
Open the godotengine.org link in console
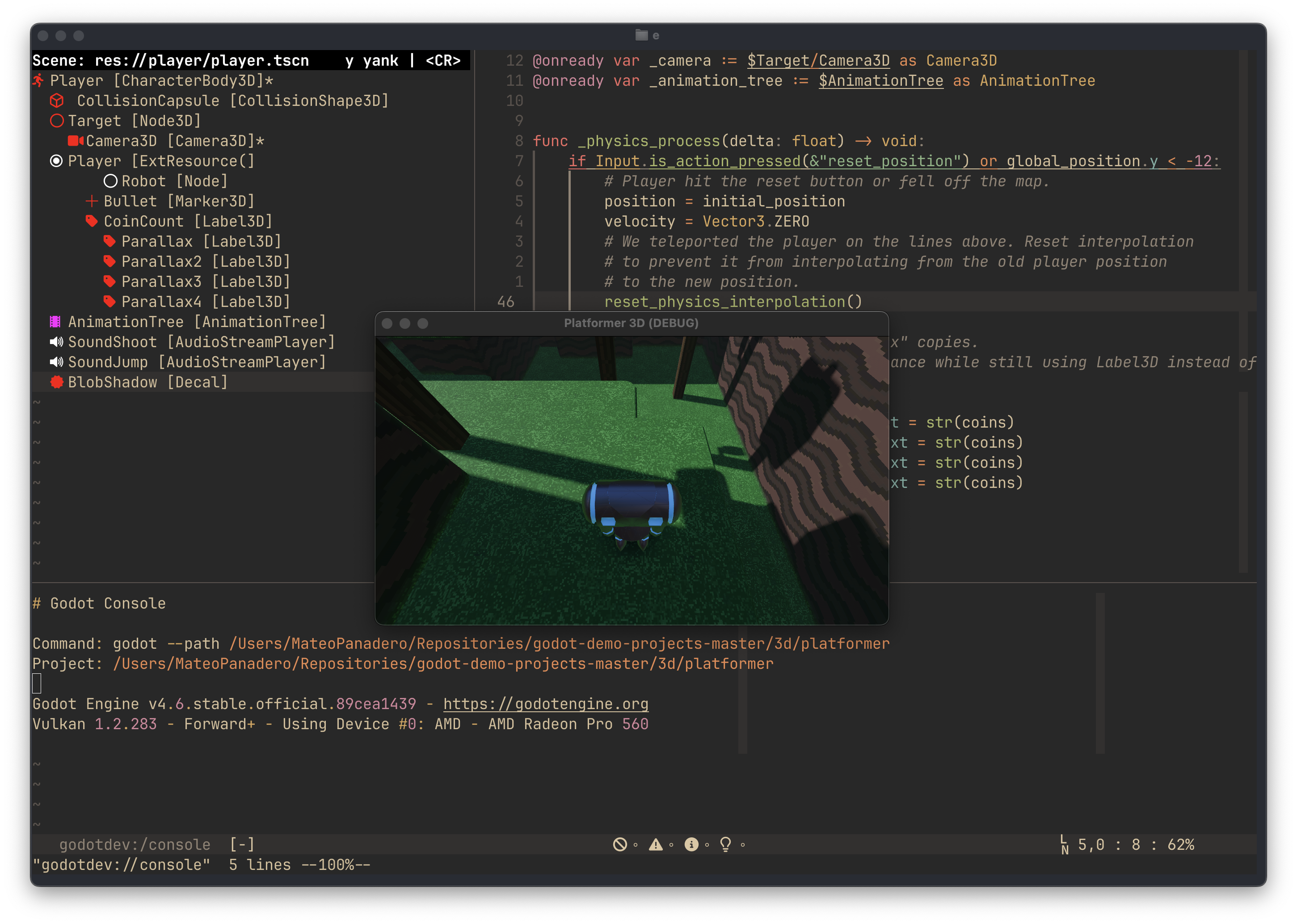tap(546, 704)
